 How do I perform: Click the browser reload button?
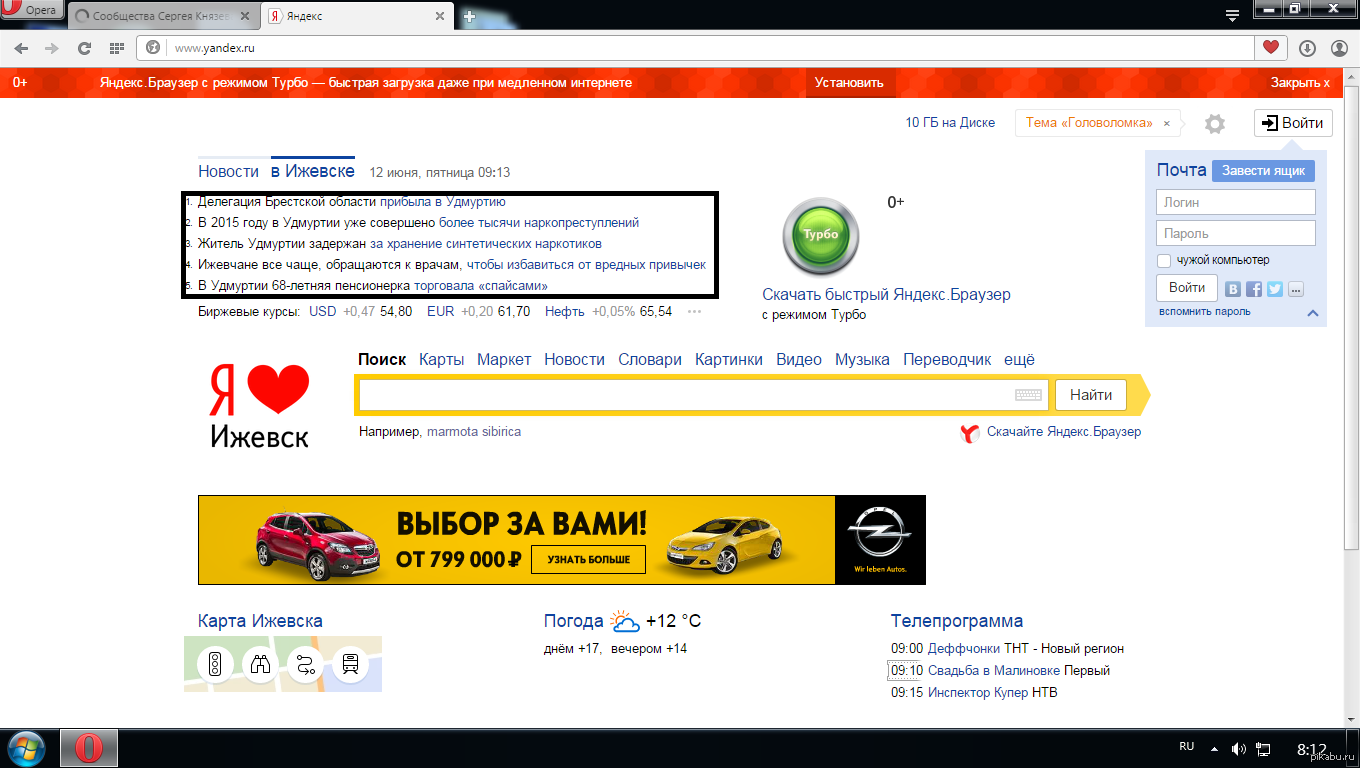(x=85, y=48)
